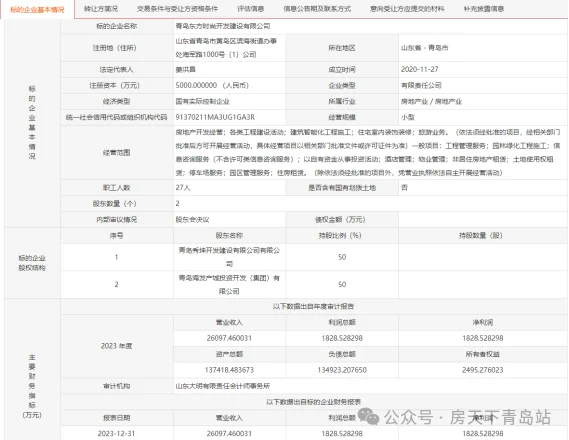Select the value 国有实际控制企业
The height and width of the screenshot is (440, 569).
202,101
